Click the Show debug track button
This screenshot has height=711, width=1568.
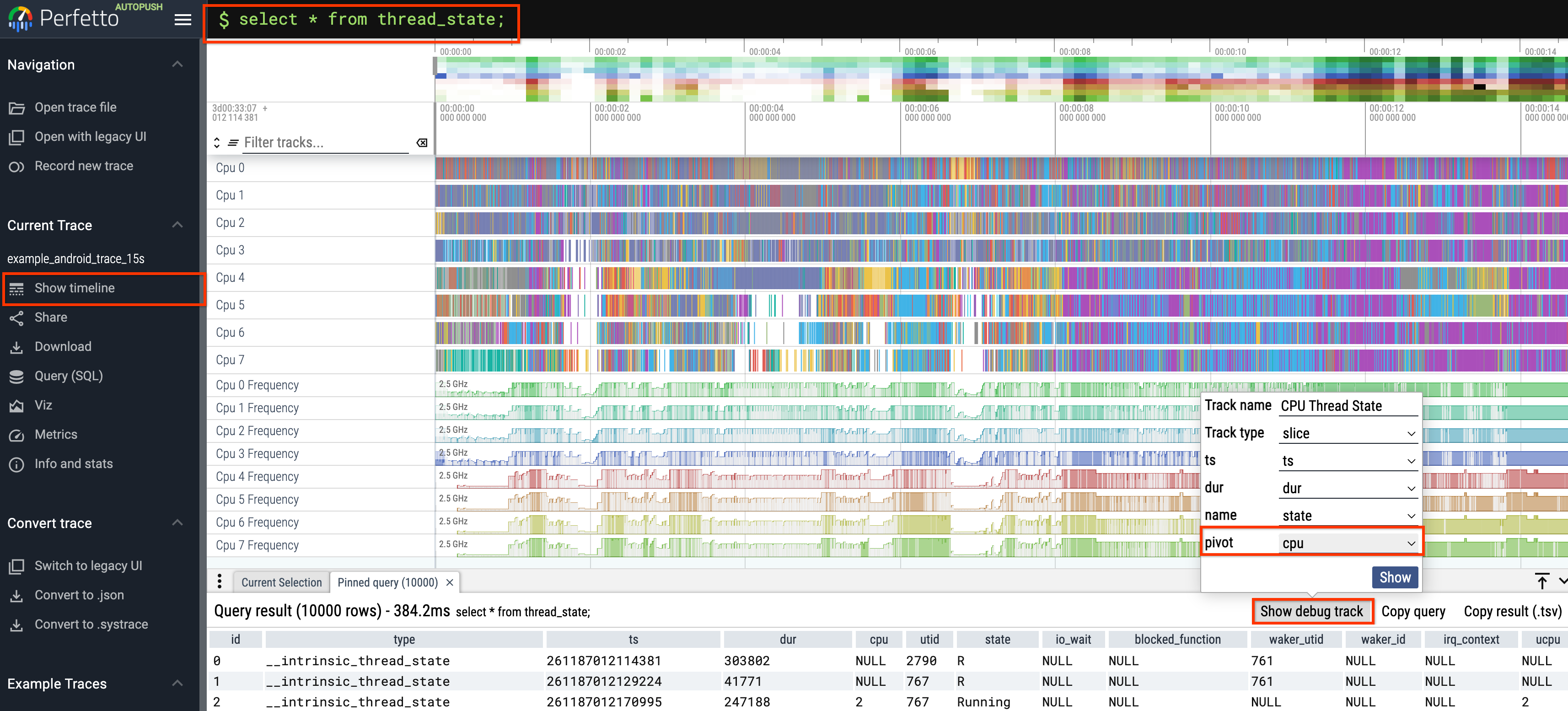coord(1312,611)
